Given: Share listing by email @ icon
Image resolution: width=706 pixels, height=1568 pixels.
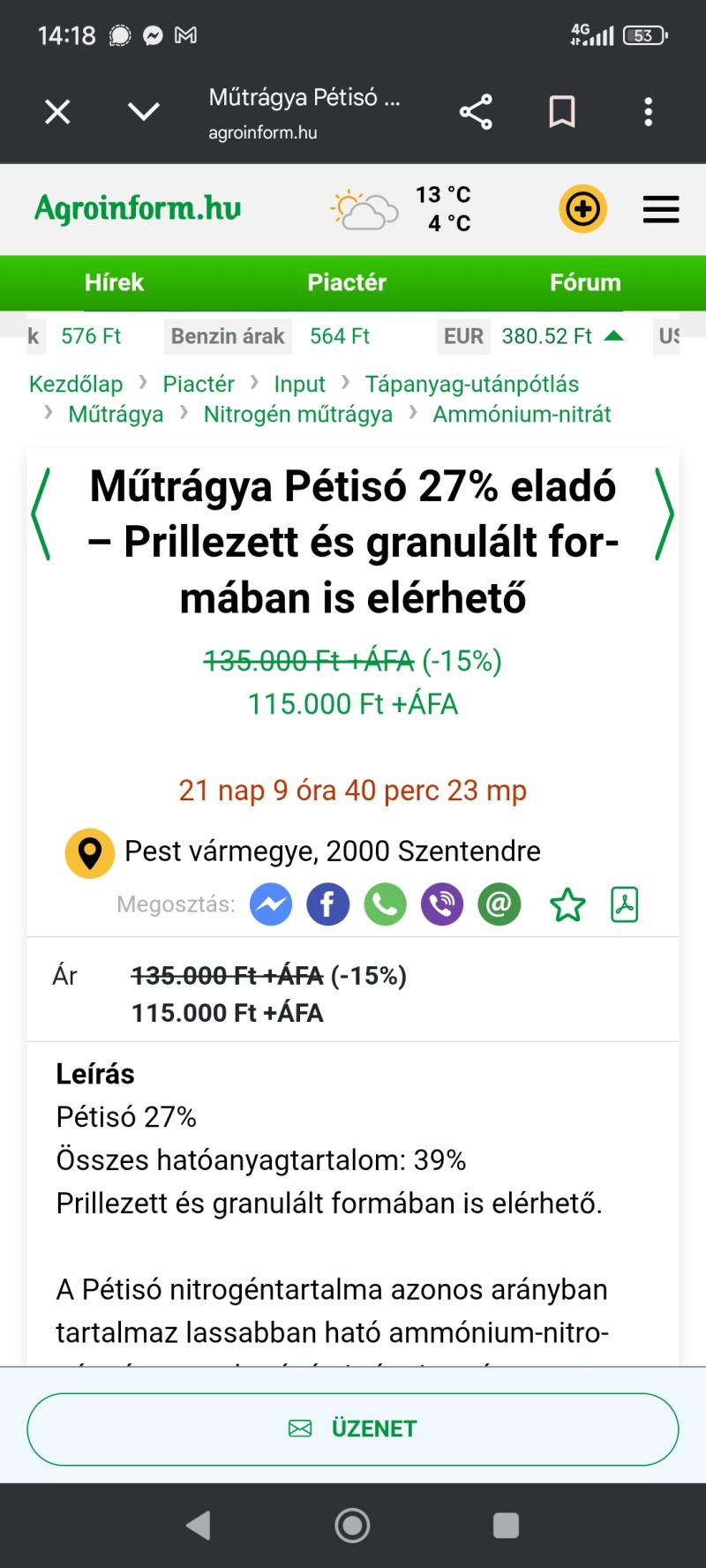Looking at the screenshot, I should click(x=499, y=904).
